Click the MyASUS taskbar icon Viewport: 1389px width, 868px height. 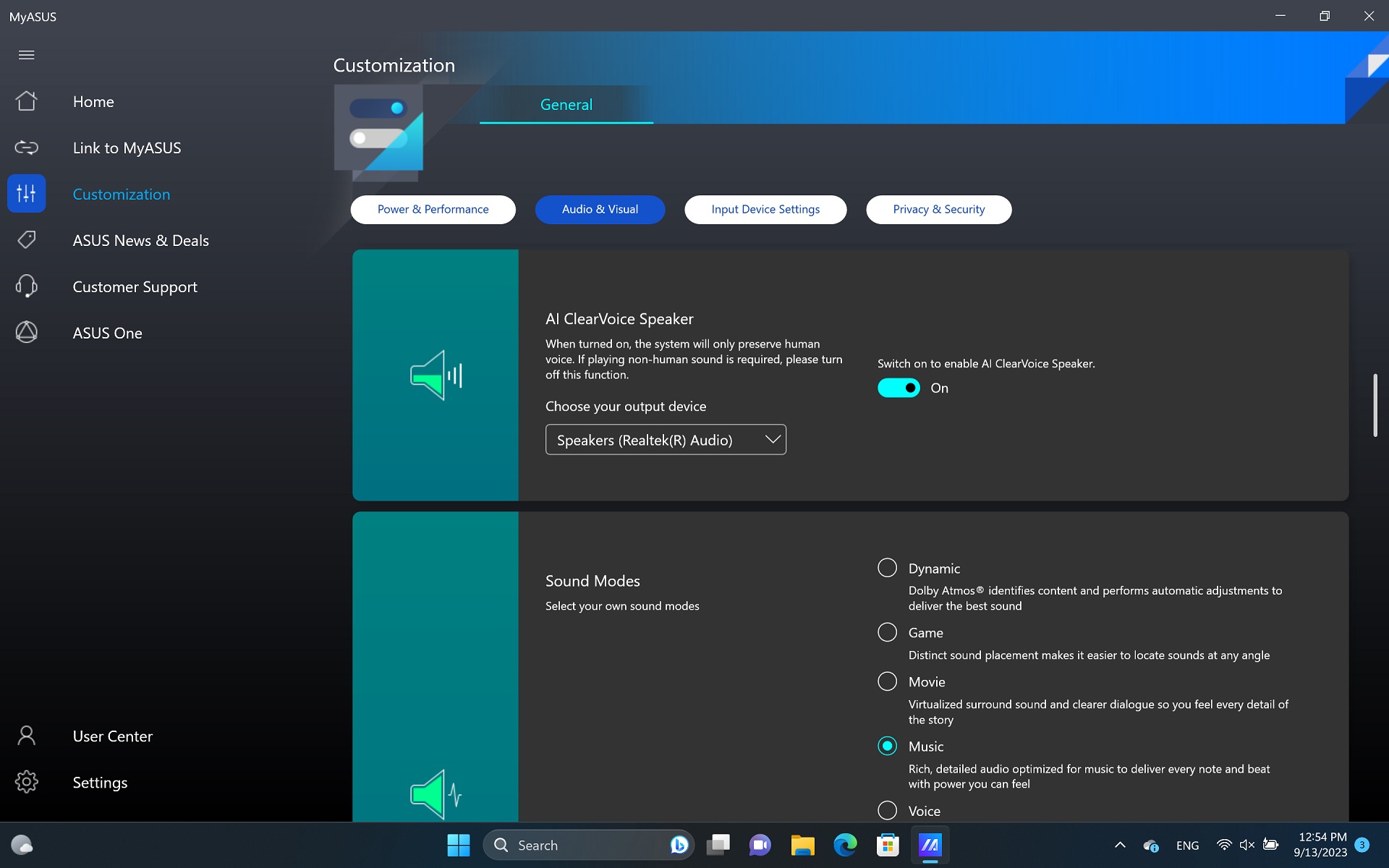coord(930,845)
